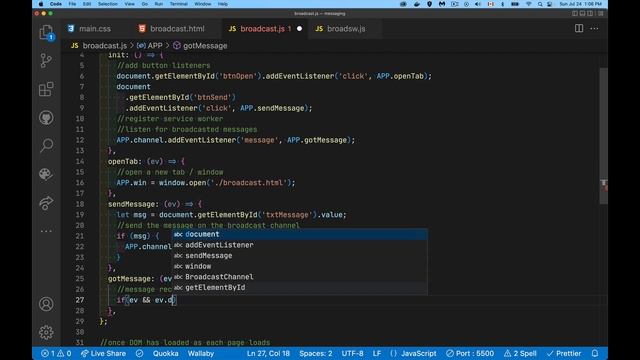Click line number 25 in gutter
The image size is (640, 360).
click(80, 279)
